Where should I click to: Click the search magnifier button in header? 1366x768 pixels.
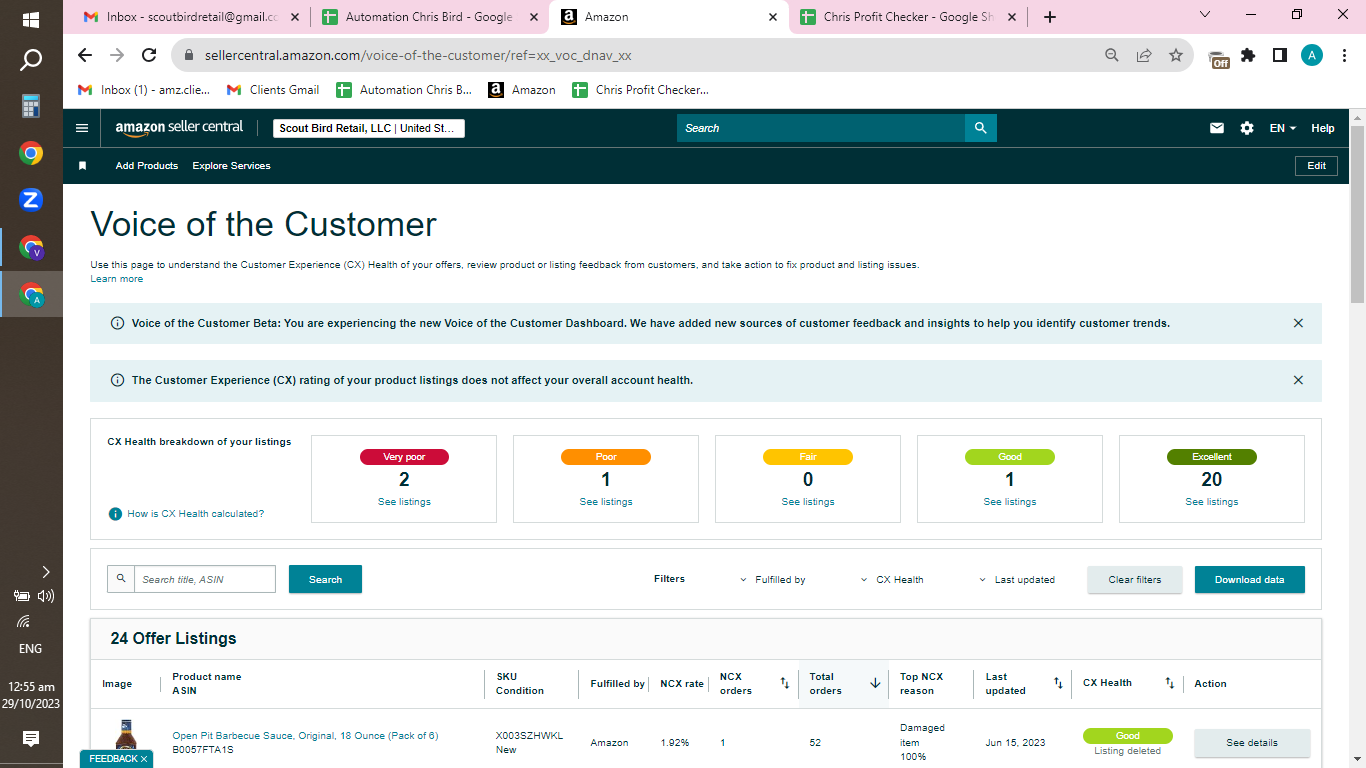pyautogui.click(x=981, y=128)
